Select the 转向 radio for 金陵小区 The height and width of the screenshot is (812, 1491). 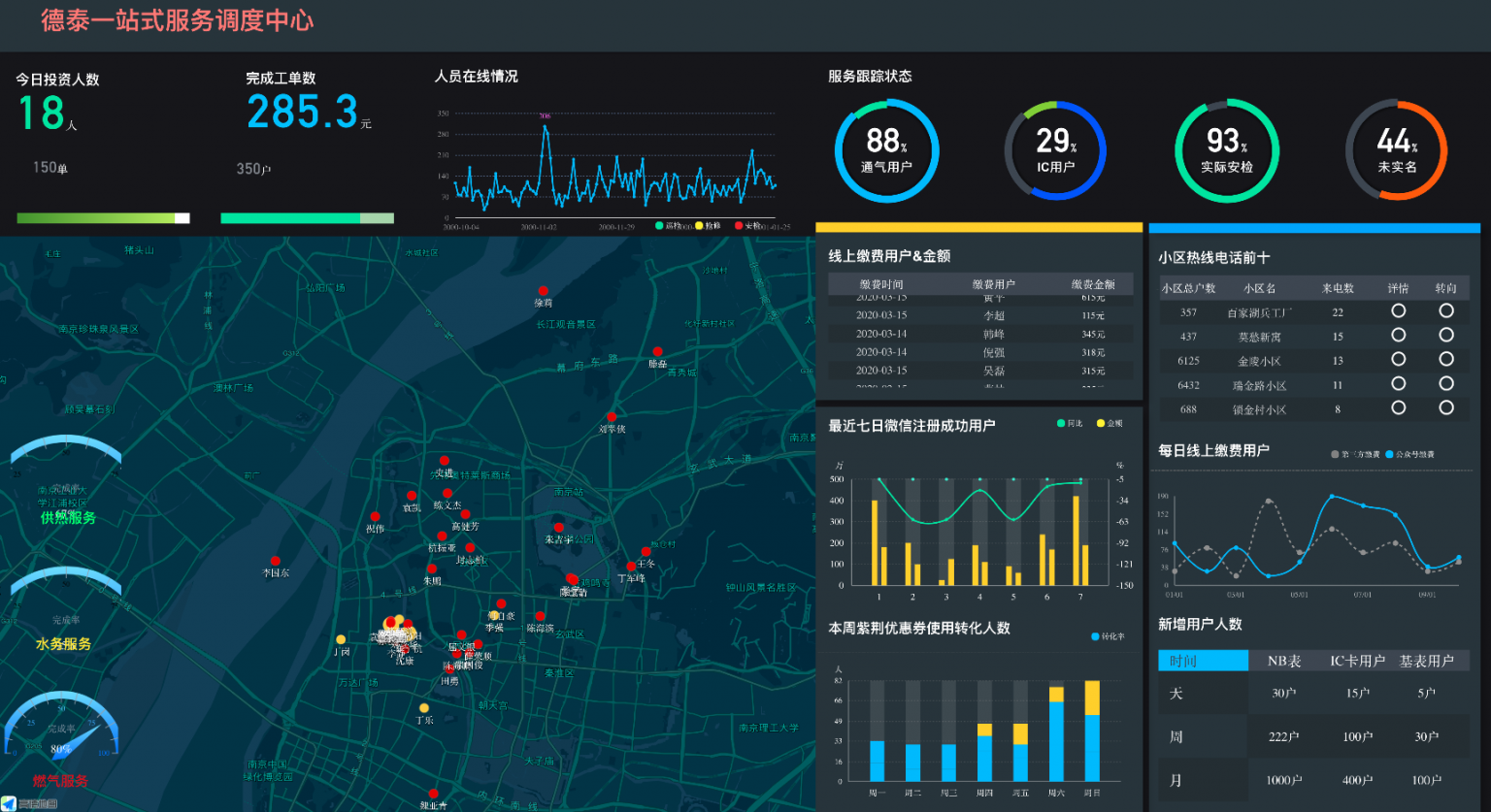tap(1446, 359)
